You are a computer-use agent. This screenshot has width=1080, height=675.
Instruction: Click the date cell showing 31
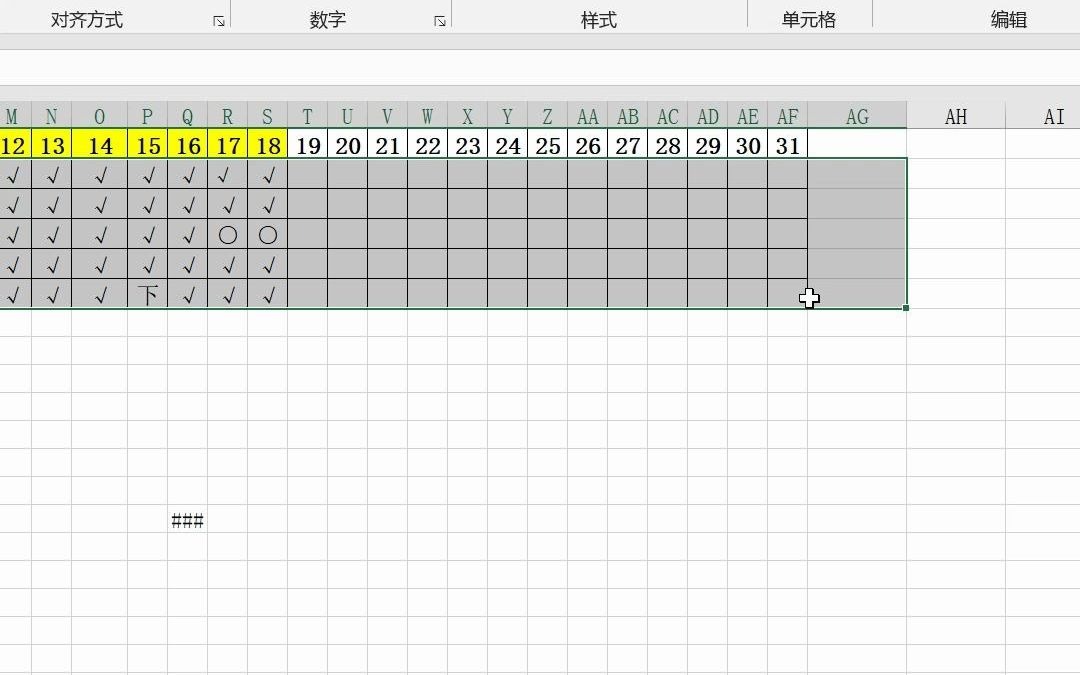tap(787, 145)
